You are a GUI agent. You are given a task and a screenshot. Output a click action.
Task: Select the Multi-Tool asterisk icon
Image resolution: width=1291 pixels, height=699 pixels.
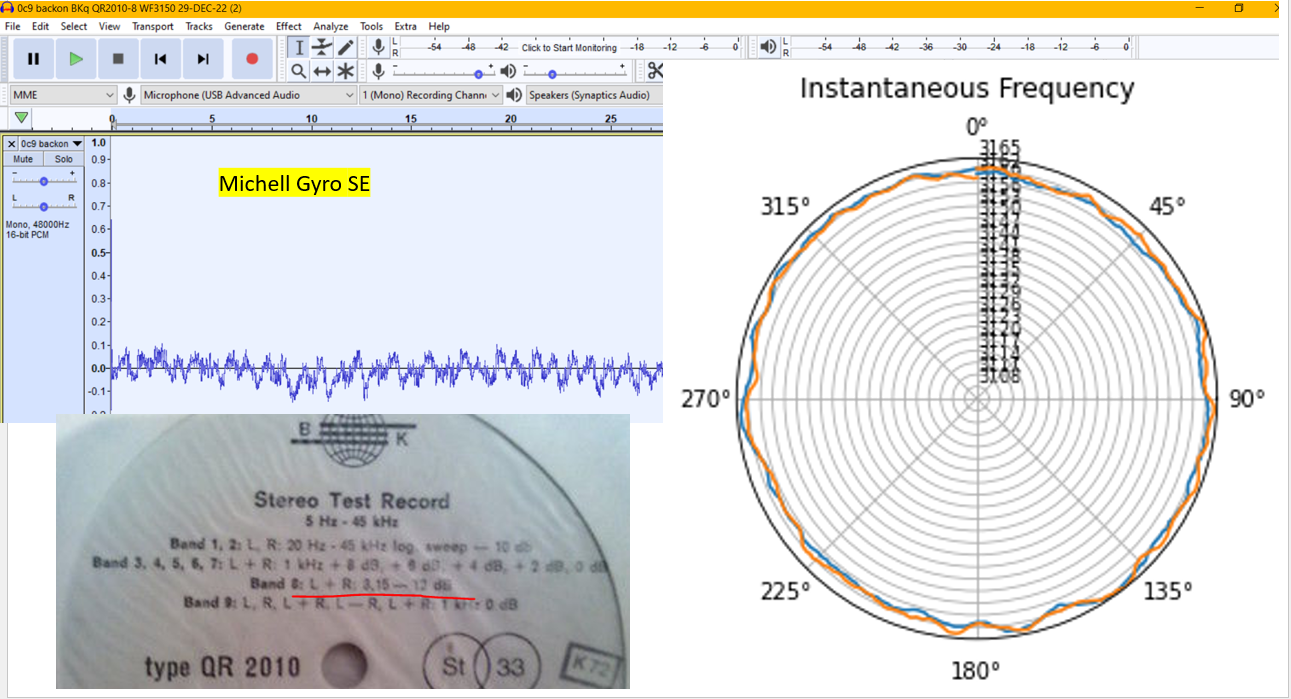tap(345, 71)
